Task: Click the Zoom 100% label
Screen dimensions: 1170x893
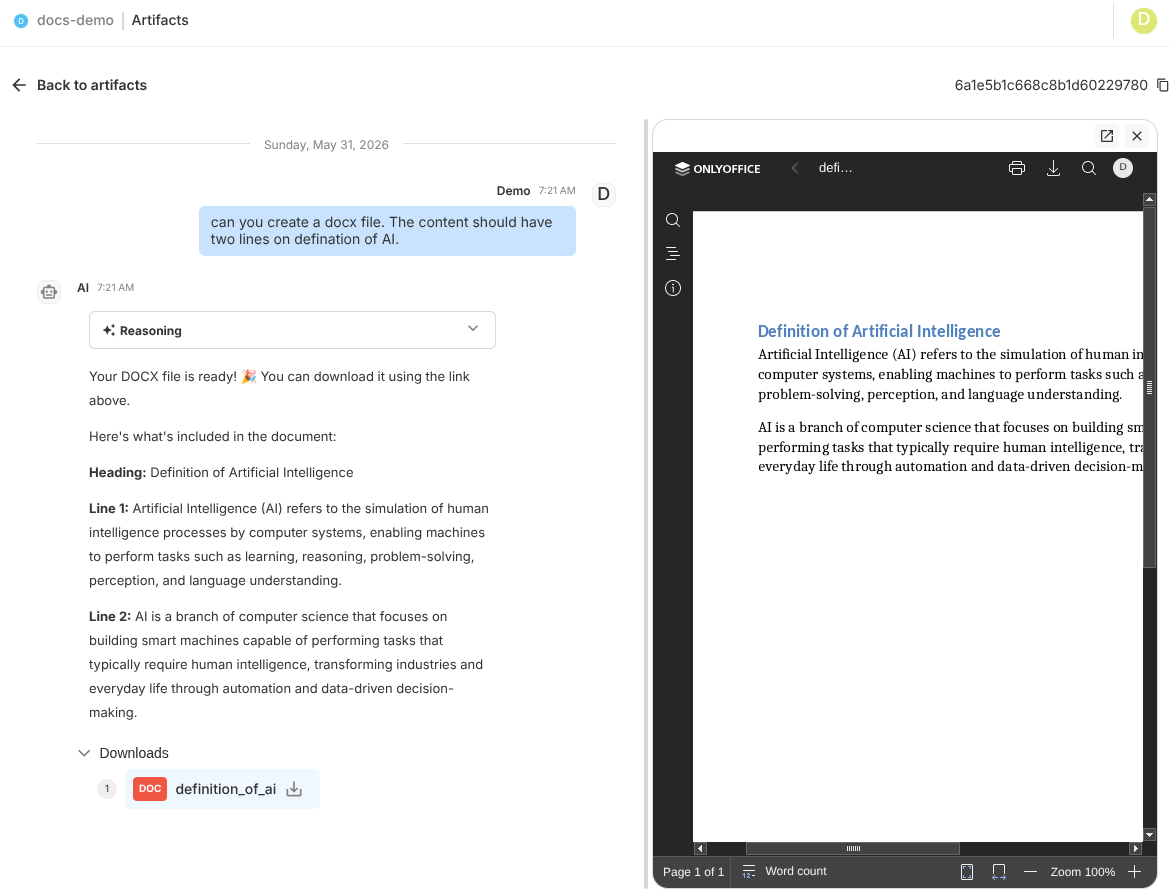Action: 1083,871
